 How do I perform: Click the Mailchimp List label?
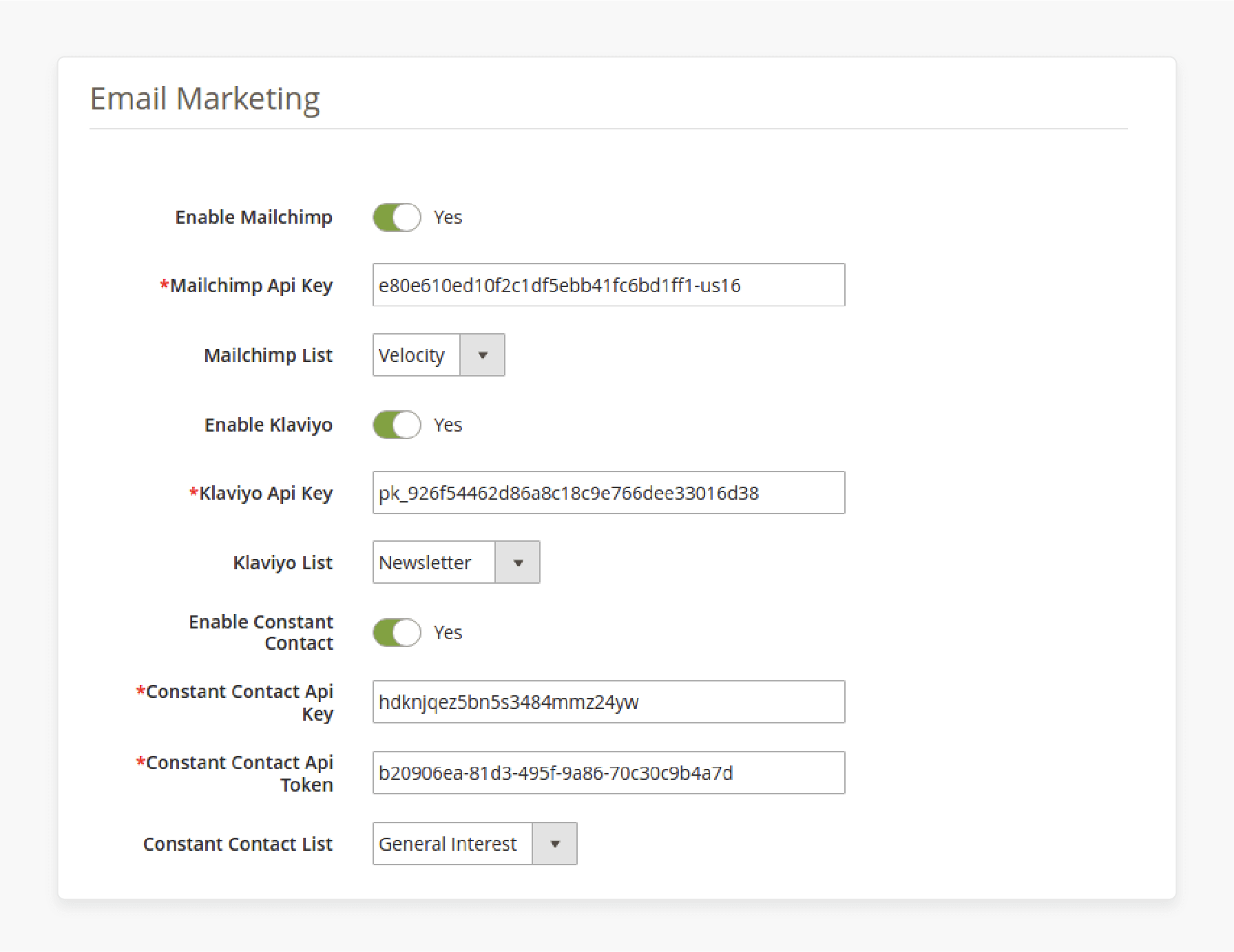[269, 355]
